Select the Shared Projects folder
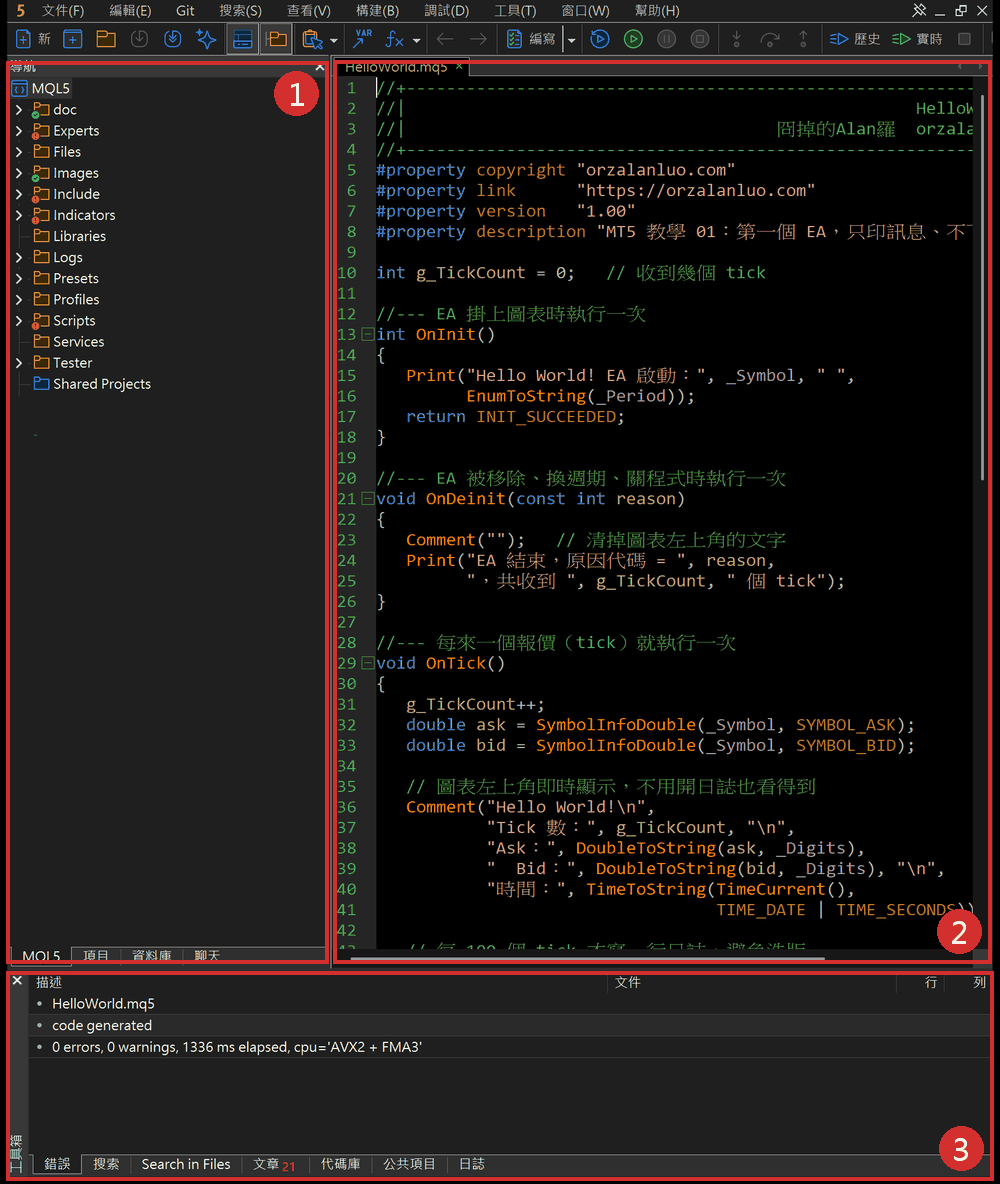 [x=92, y=384]
